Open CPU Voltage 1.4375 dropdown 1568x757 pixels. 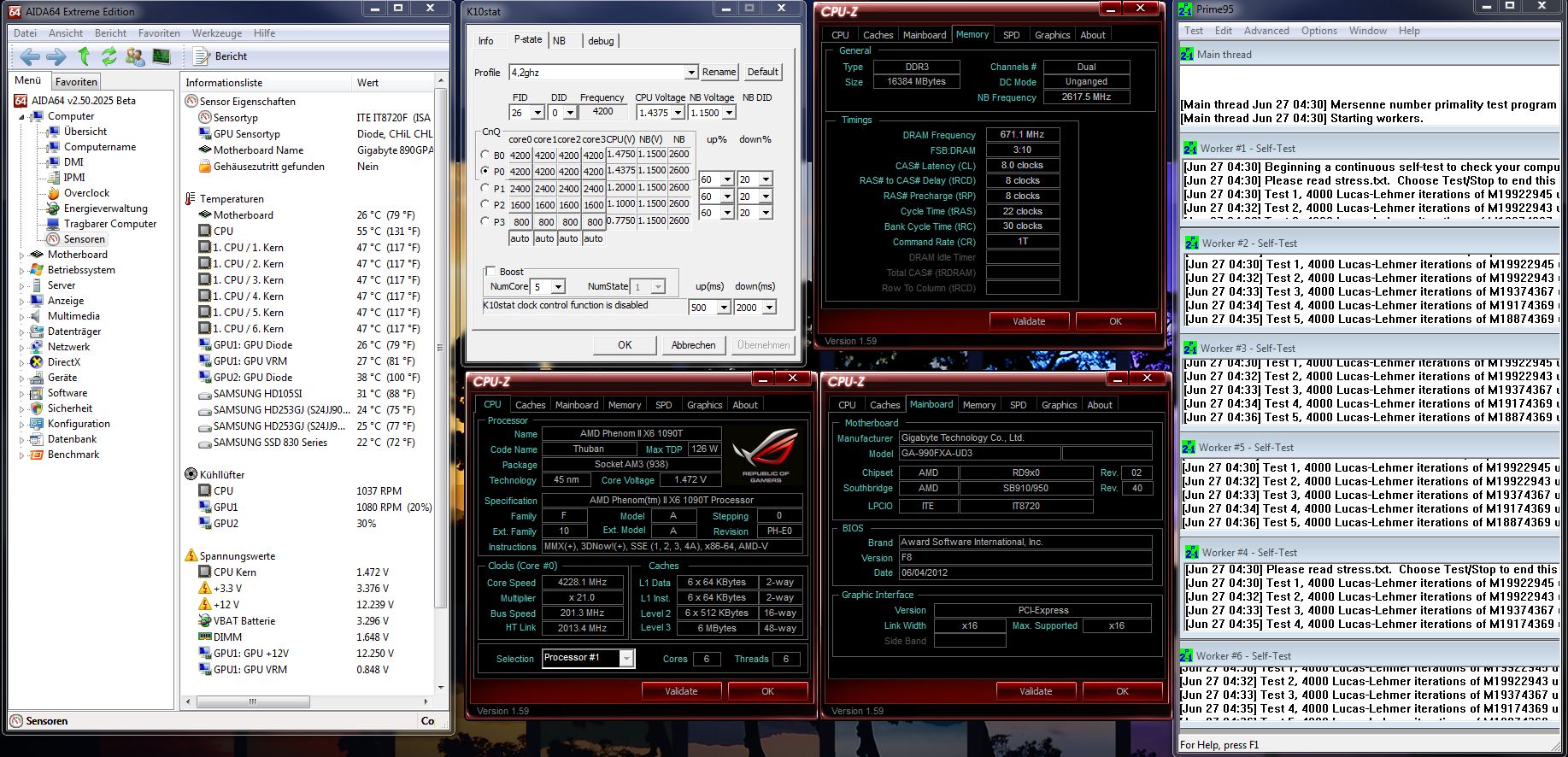coord(678,113)
